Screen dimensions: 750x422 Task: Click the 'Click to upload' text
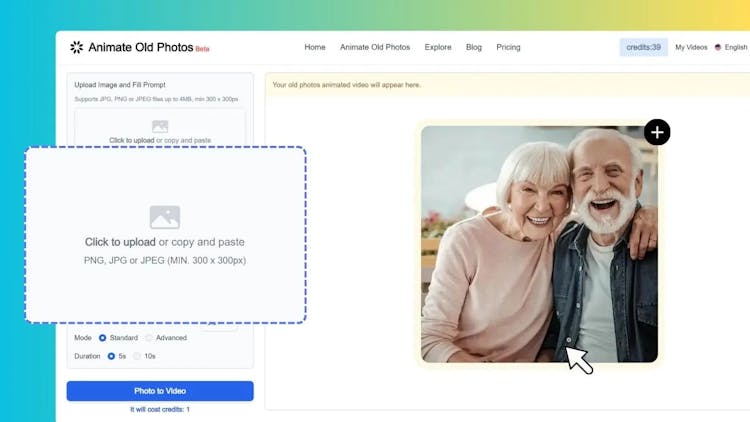point(120,242)
